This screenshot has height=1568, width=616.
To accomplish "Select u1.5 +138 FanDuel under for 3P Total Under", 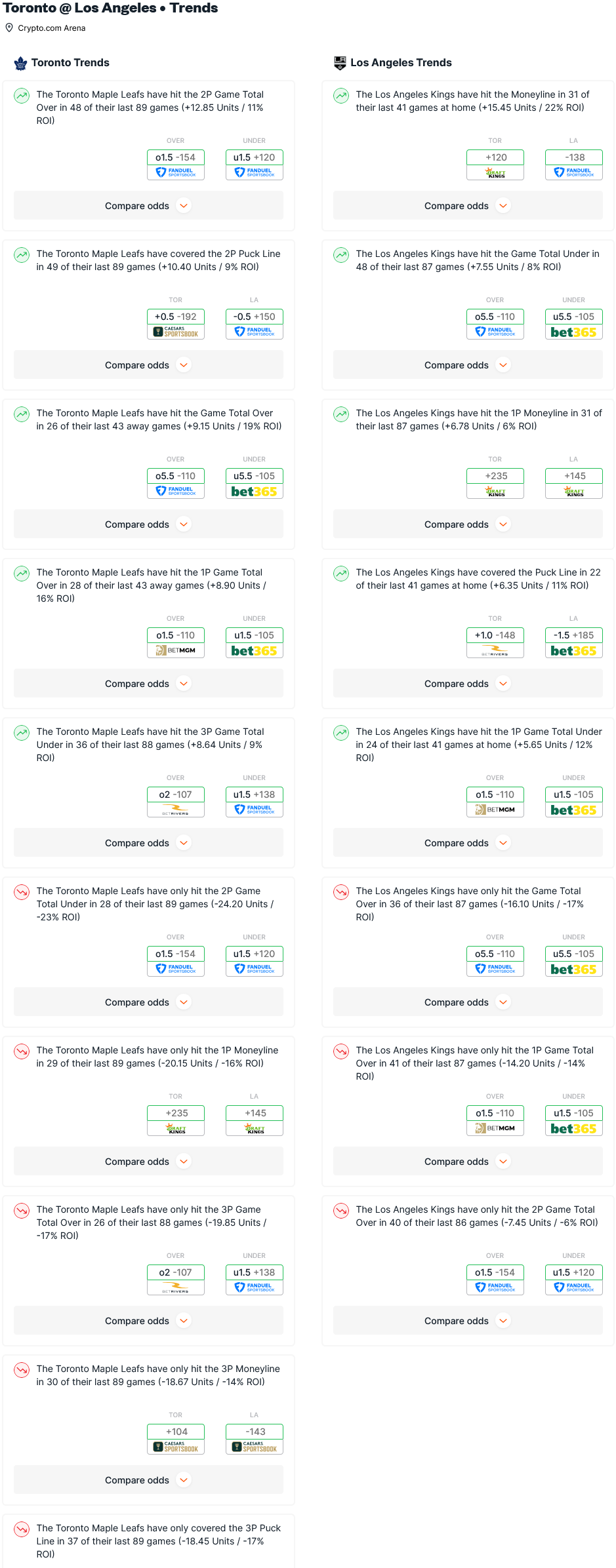I will point(255,802).
